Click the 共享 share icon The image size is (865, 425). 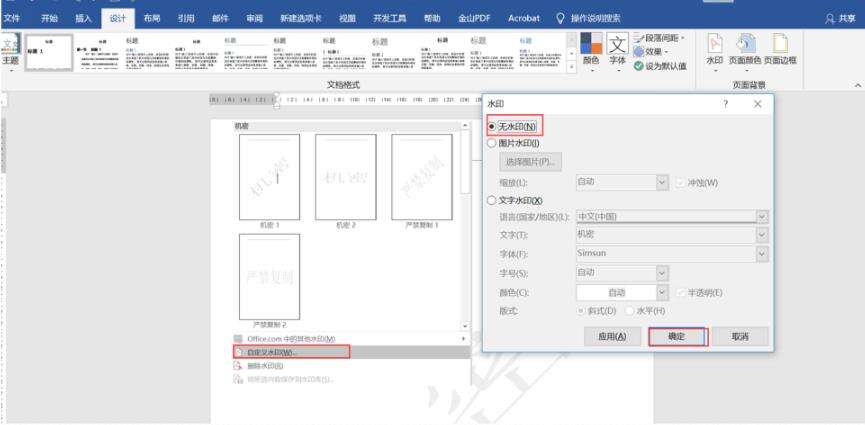point(830,18)
